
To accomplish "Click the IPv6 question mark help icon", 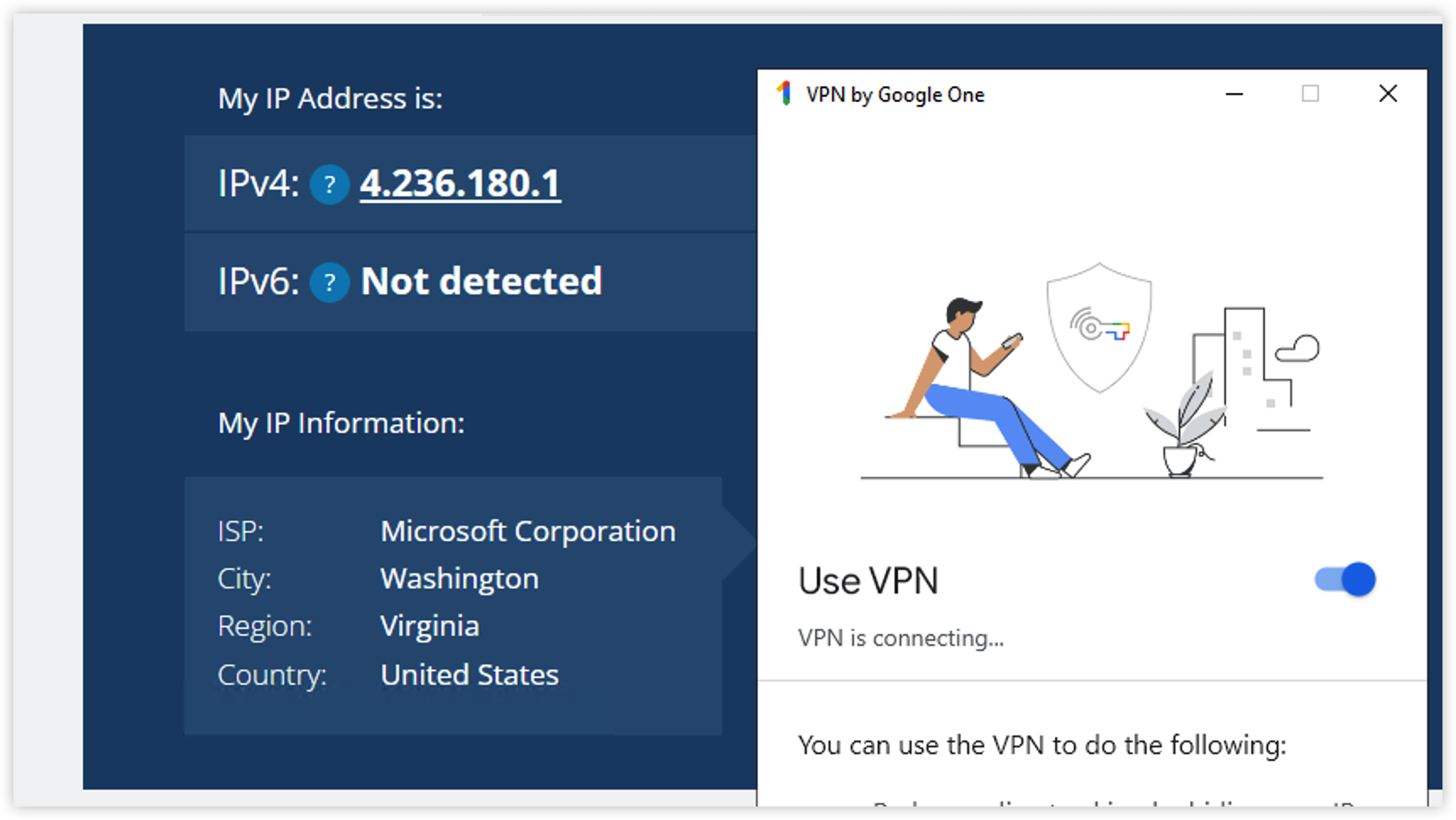I will click(330, 282).
